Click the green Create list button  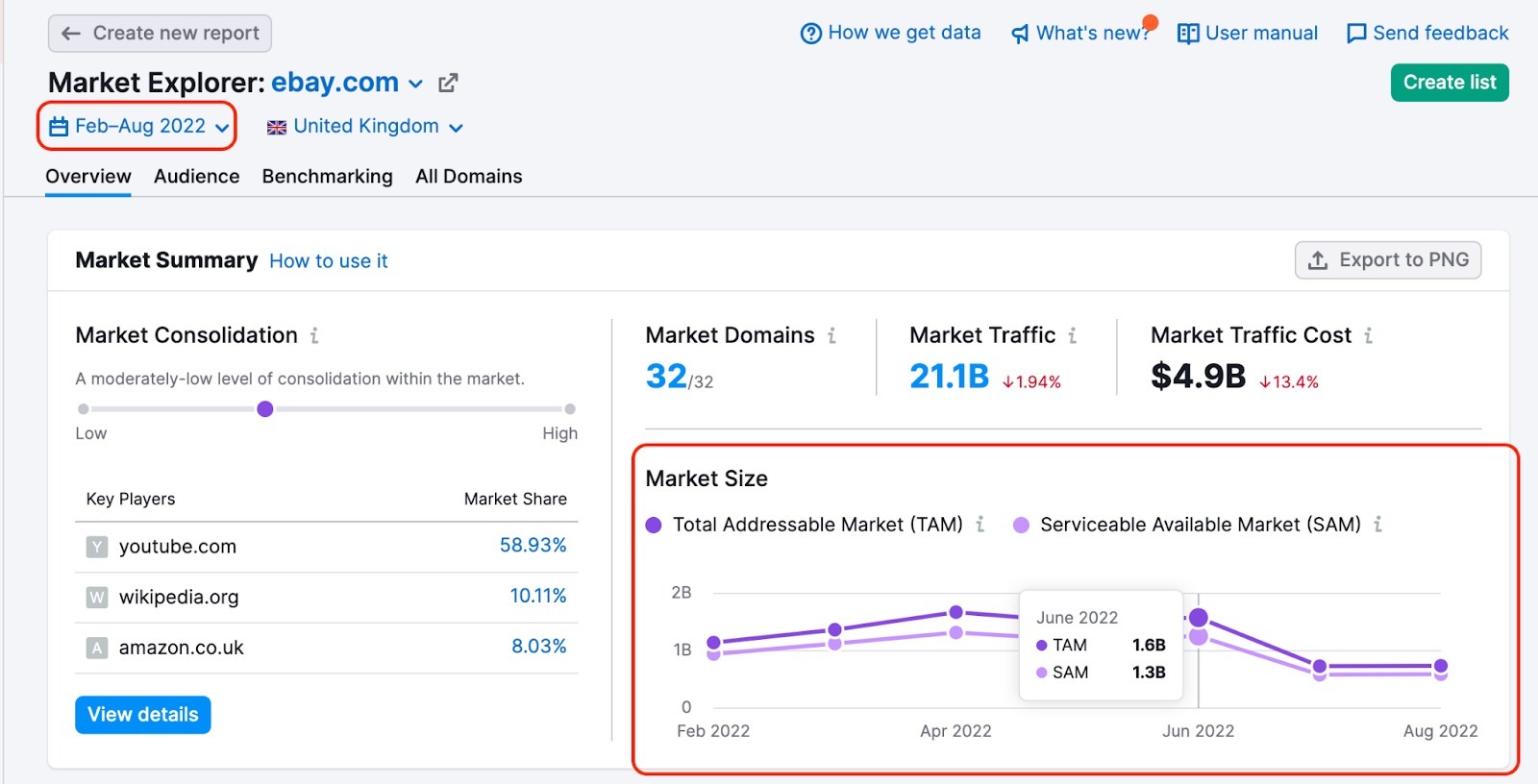(x=1450, y=83)
